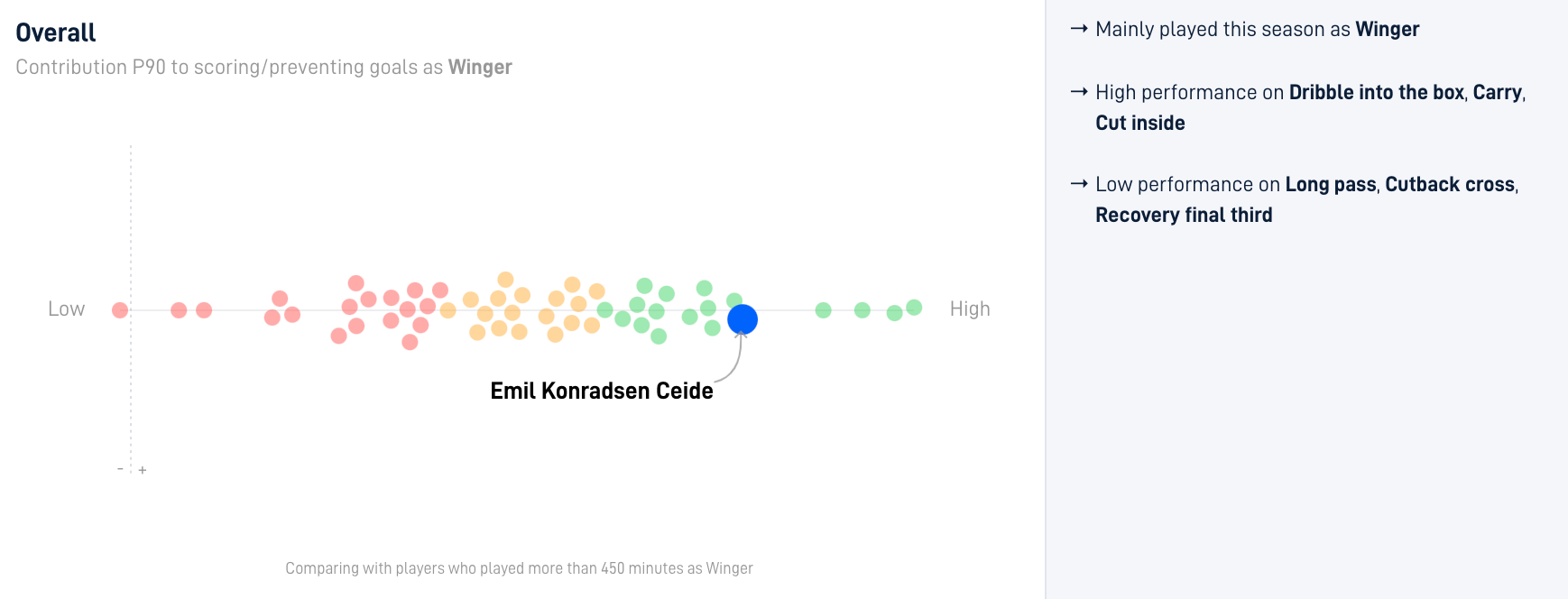Select the arrow icon beside High performance on
The width and height of the screenshot is (1568, 599).
1079,92
